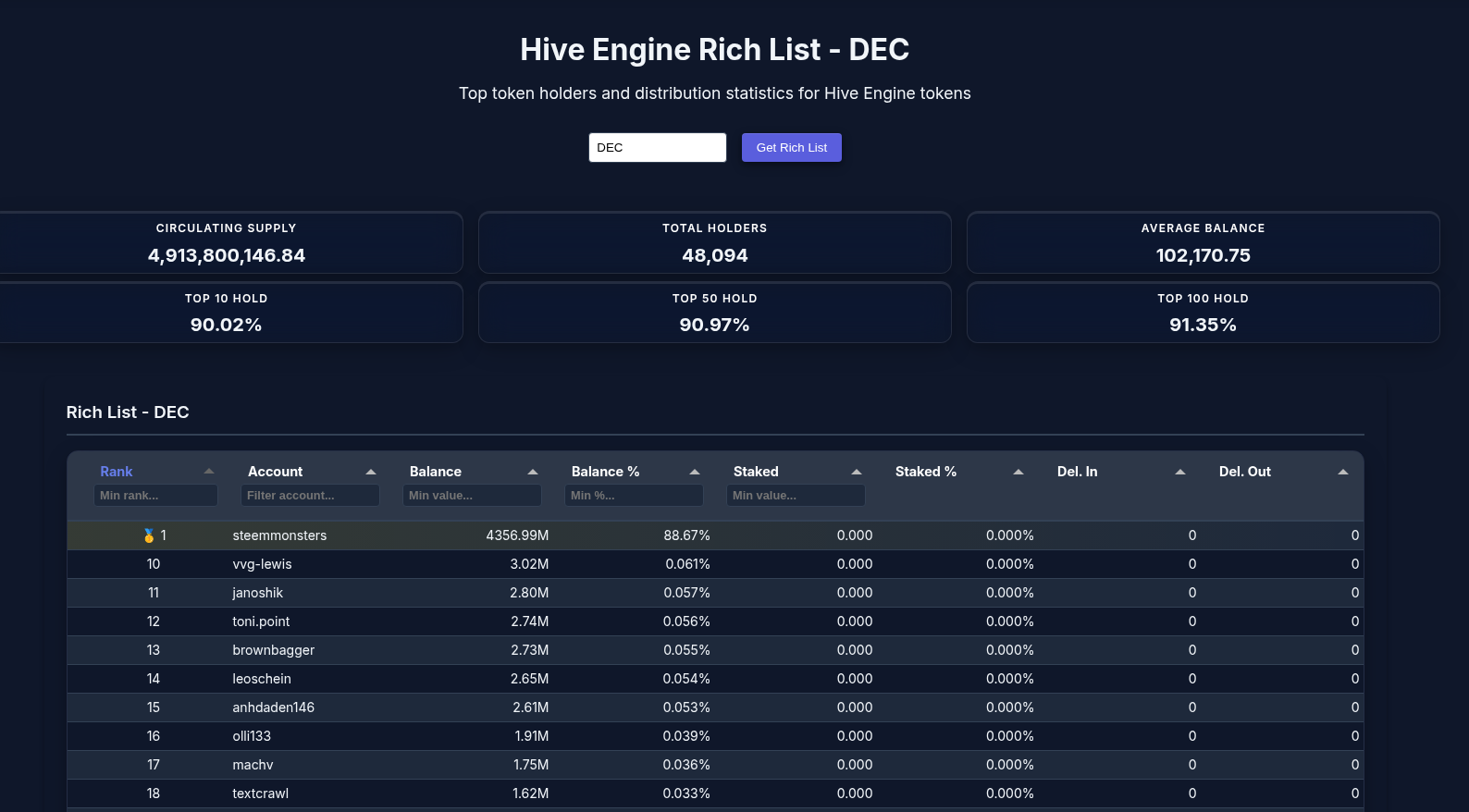
Task: Click the Staked % sort arrow
Action: [x=1018, y=472]
